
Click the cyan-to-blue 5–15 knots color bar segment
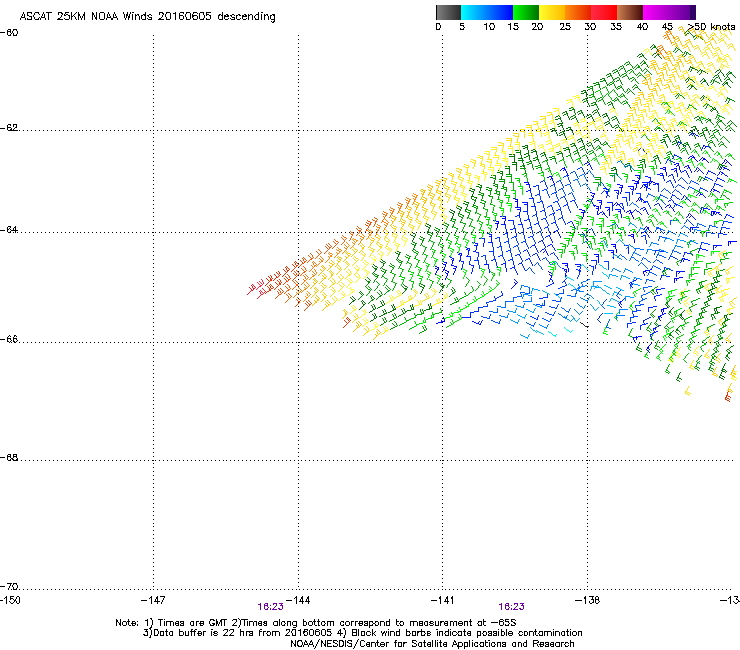click(x=487, y=12)
